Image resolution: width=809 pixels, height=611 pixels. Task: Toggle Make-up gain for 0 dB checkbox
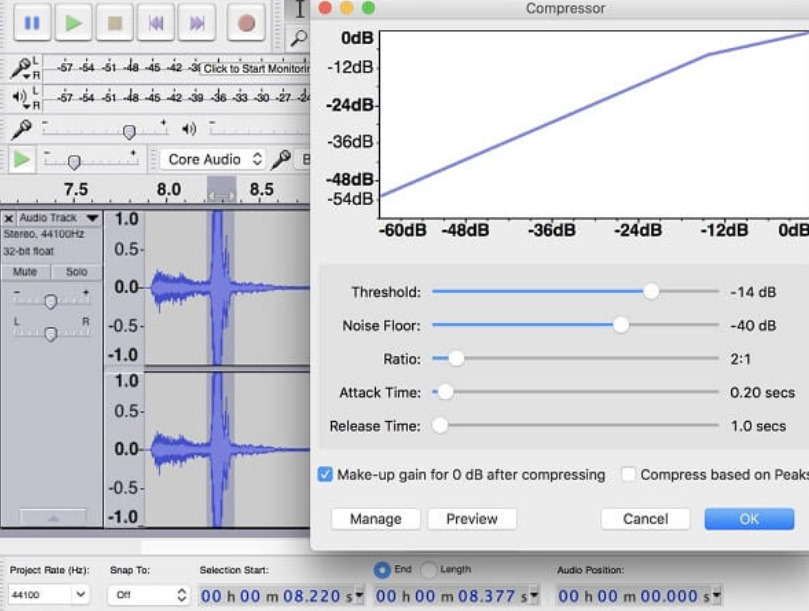tap(325, 474)
